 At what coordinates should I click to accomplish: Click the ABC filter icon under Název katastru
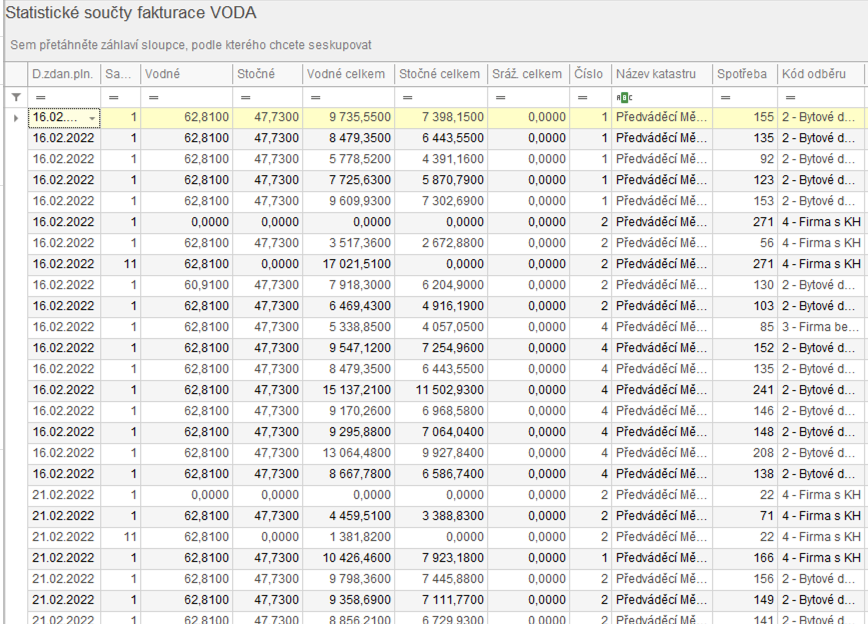[x=624, y=97]
